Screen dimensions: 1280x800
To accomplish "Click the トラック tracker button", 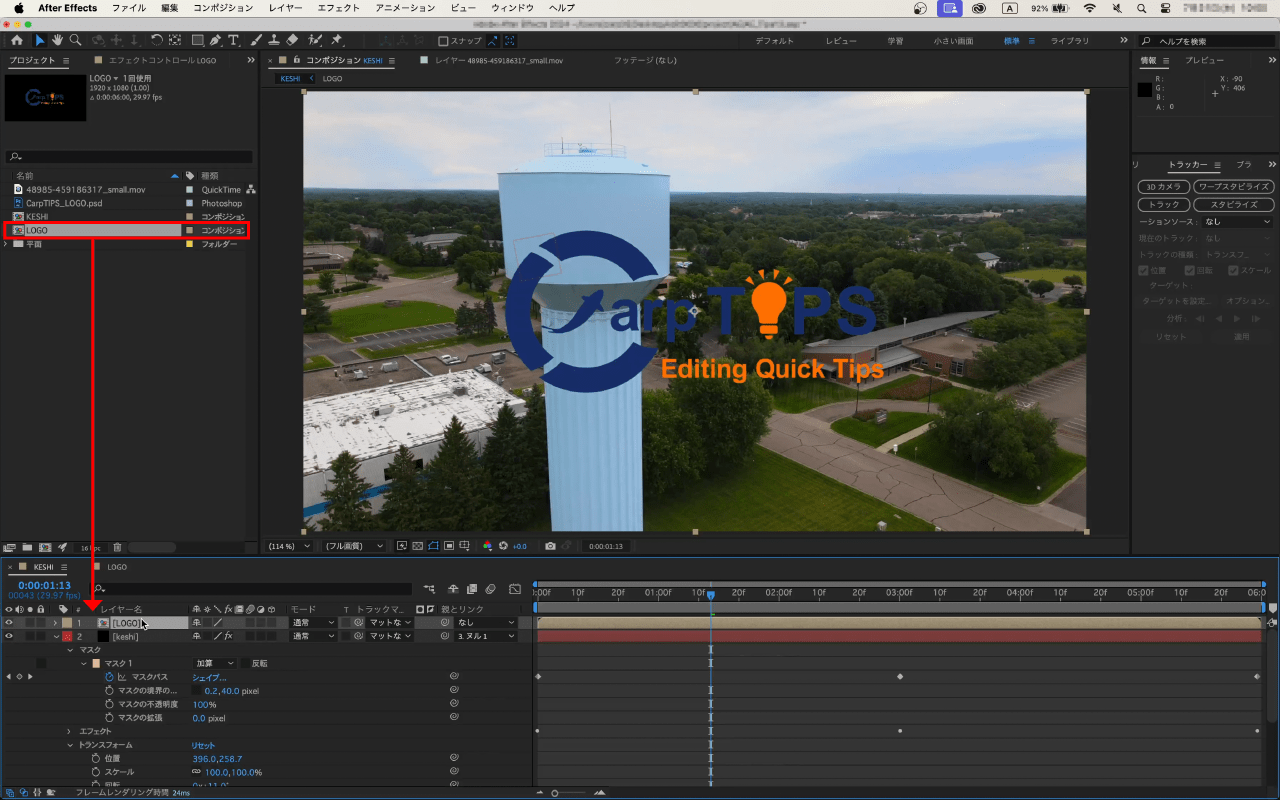I will (1164, 204).
